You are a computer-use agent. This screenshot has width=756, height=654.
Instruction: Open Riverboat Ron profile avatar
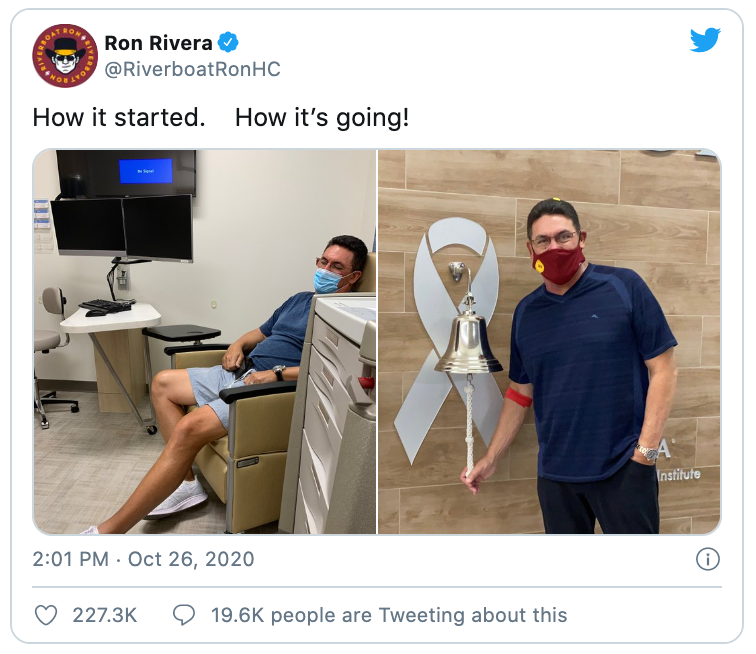tap(65, 55)
